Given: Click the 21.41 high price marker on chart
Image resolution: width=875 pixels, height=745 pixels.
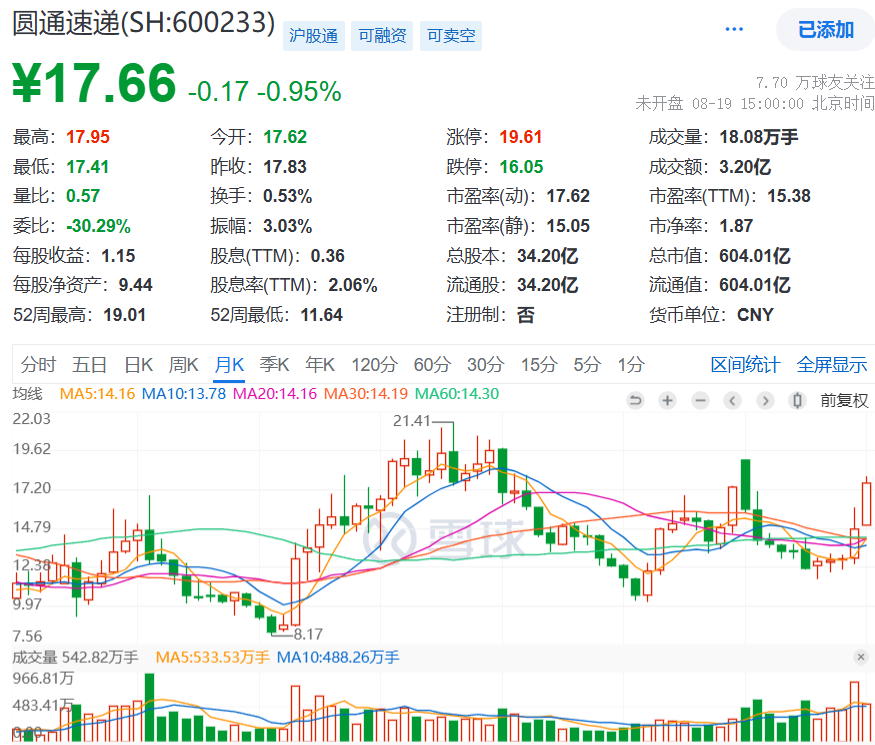Looking at the screenshot, I should pos(412,421).
